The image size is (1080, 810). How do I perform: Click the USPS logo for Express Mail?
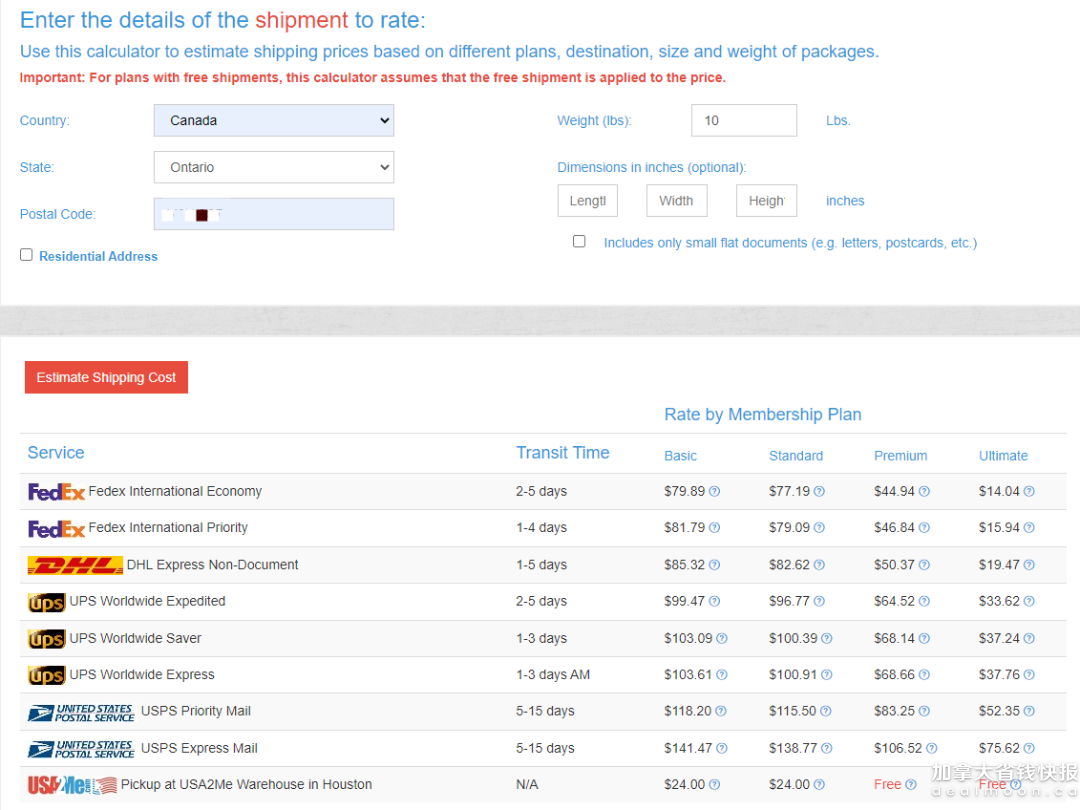(81, 749)
